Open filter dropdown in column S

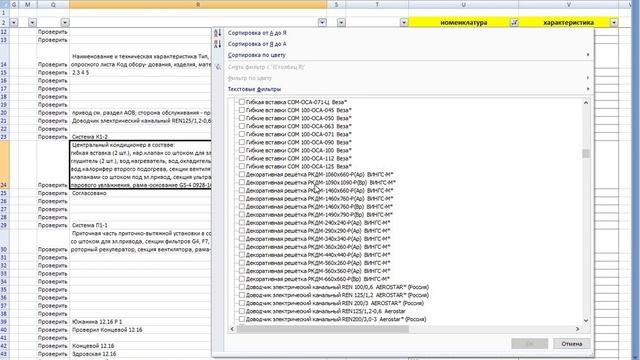341,23
